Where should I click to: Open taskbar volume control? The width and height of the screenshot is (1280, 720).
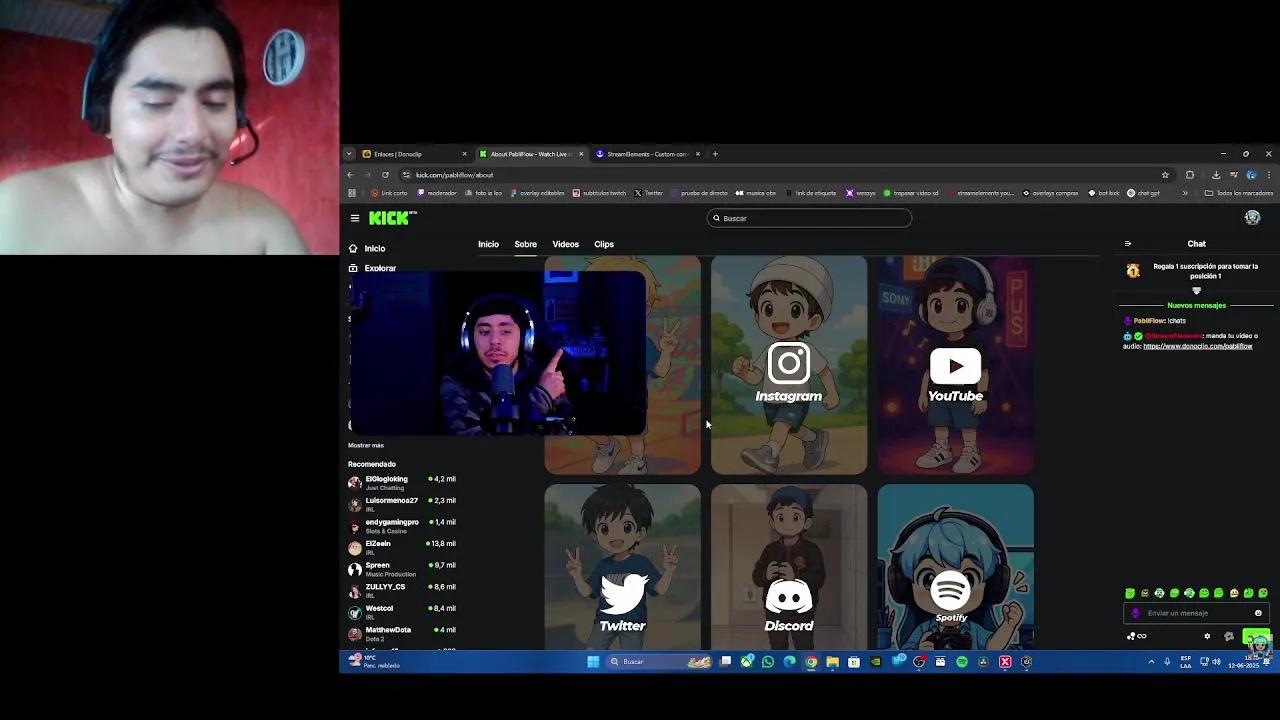pyautogui.click(x=1216, y=662)
